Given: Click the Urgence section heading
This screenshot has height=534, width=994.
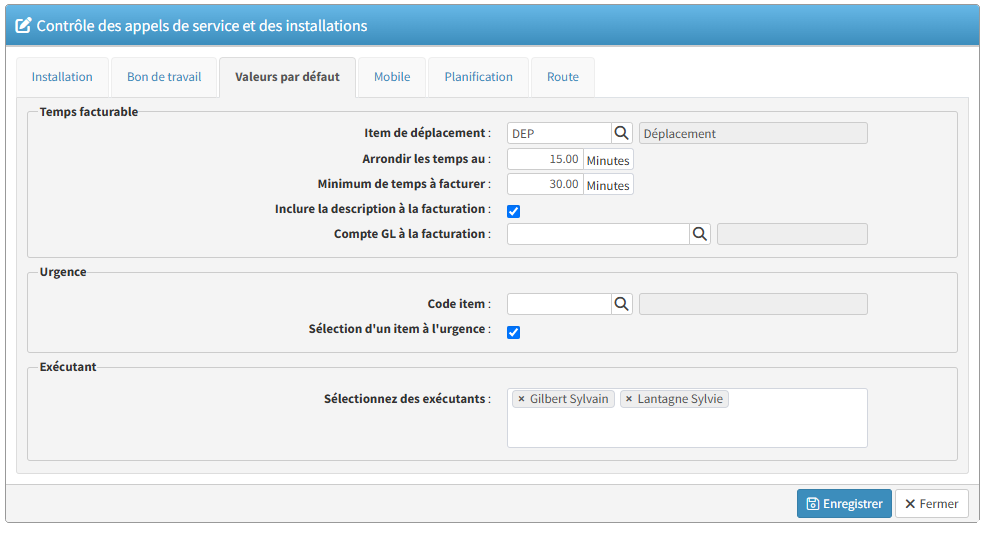Looking at the screenshot, I should click(63, 272).
